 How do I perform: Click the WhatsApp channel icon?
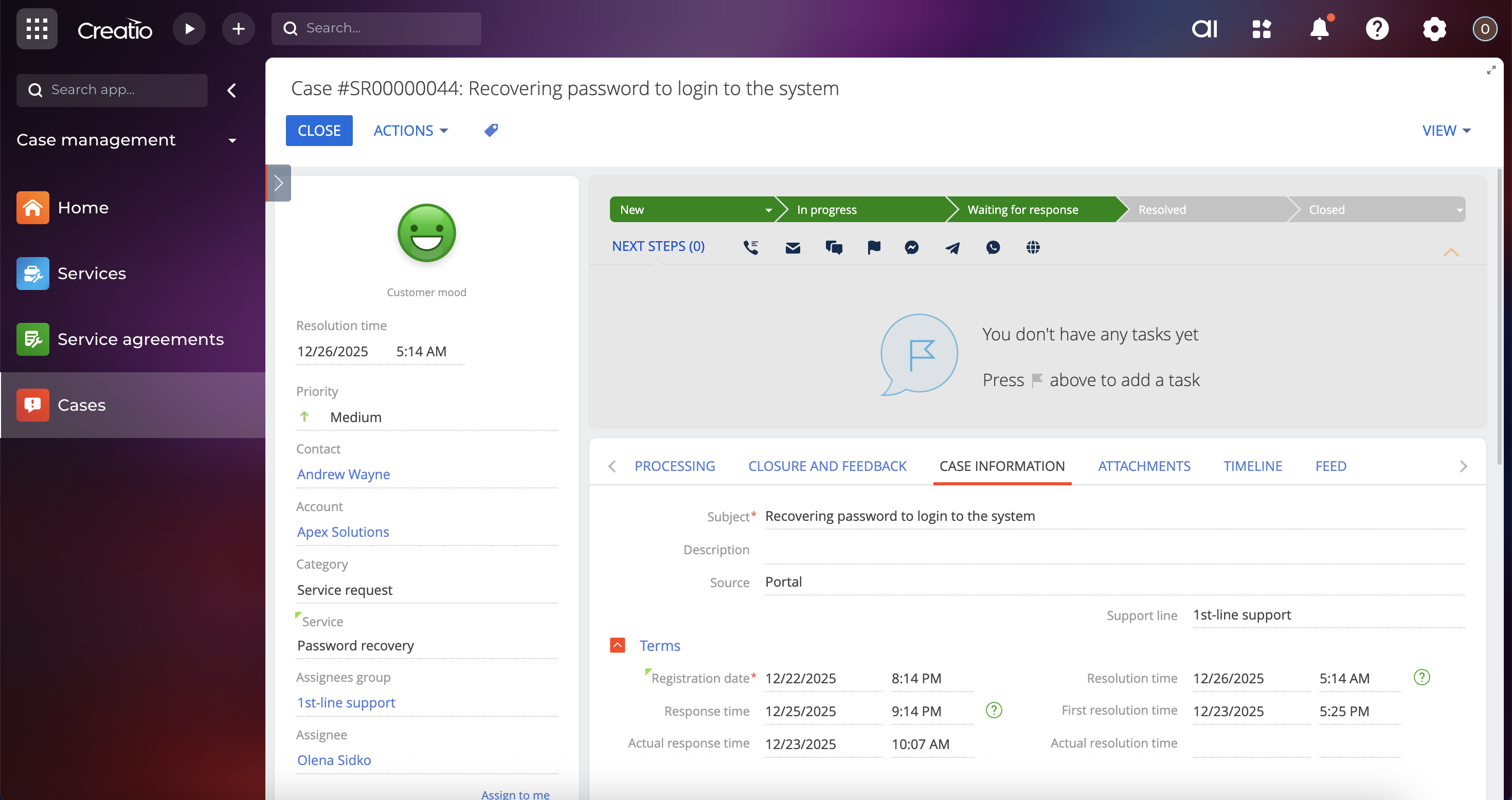coord(993,247)
